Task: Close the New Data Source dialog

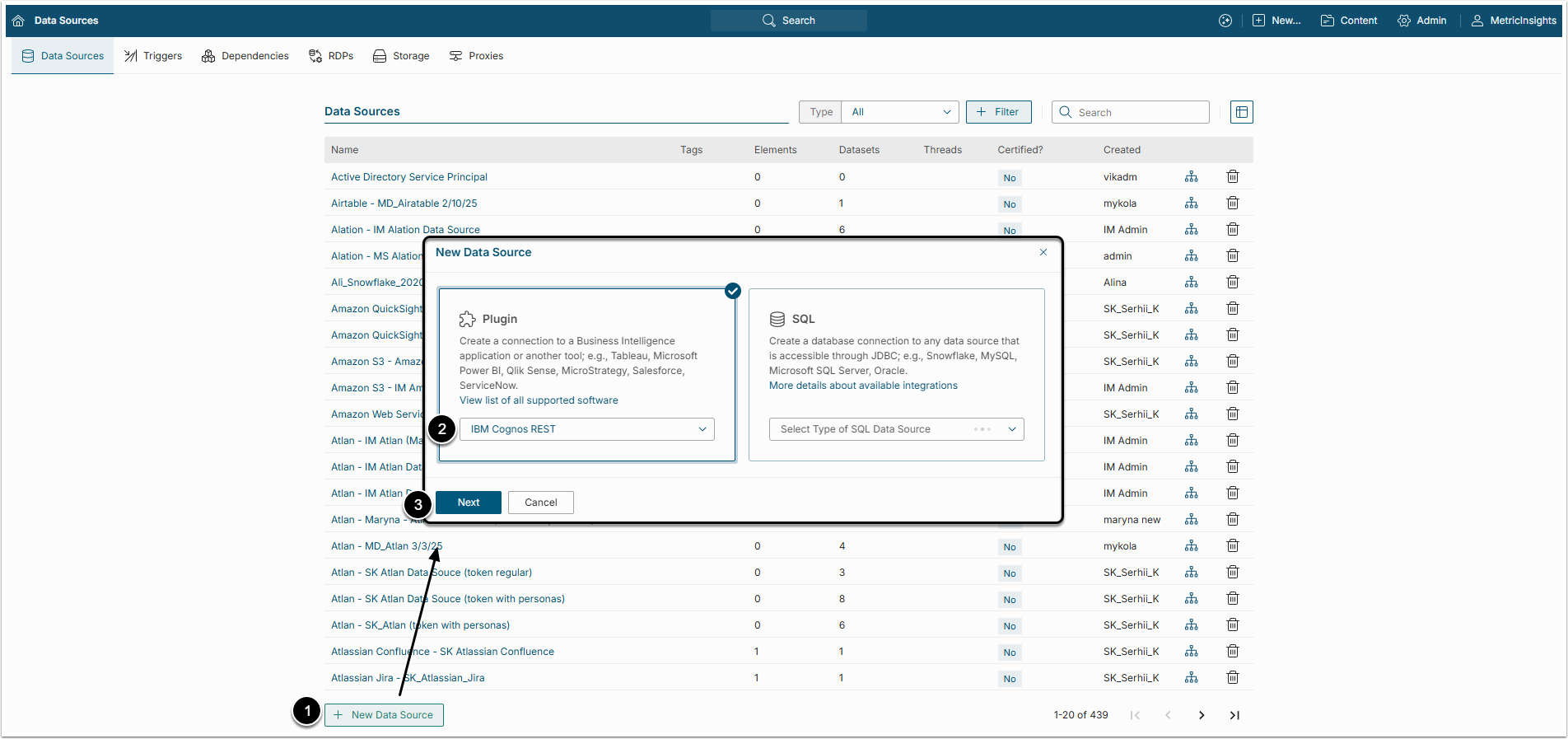Action: (1043, 252)
